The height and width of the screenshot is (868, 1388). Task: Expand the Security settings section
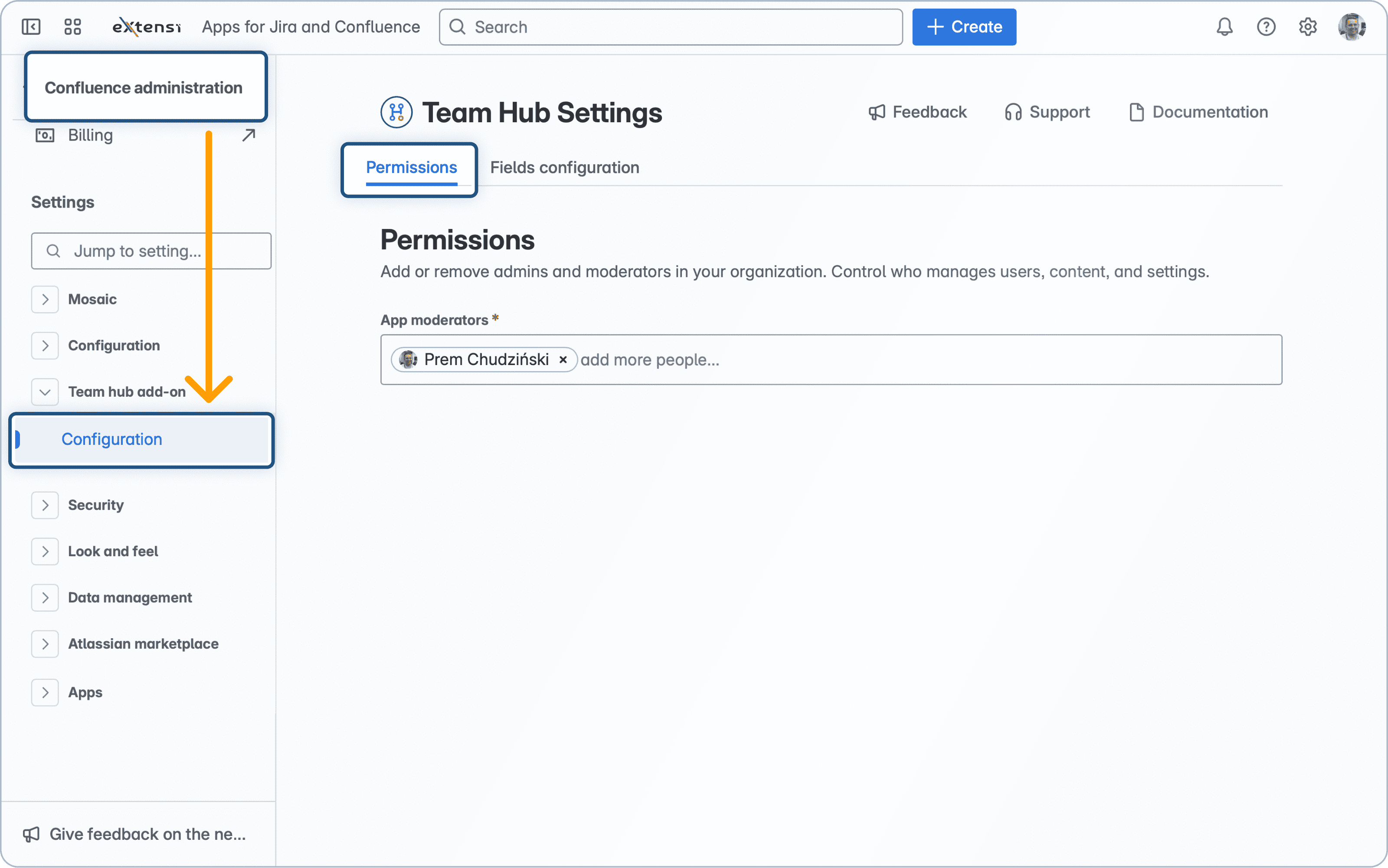(45, 505)
